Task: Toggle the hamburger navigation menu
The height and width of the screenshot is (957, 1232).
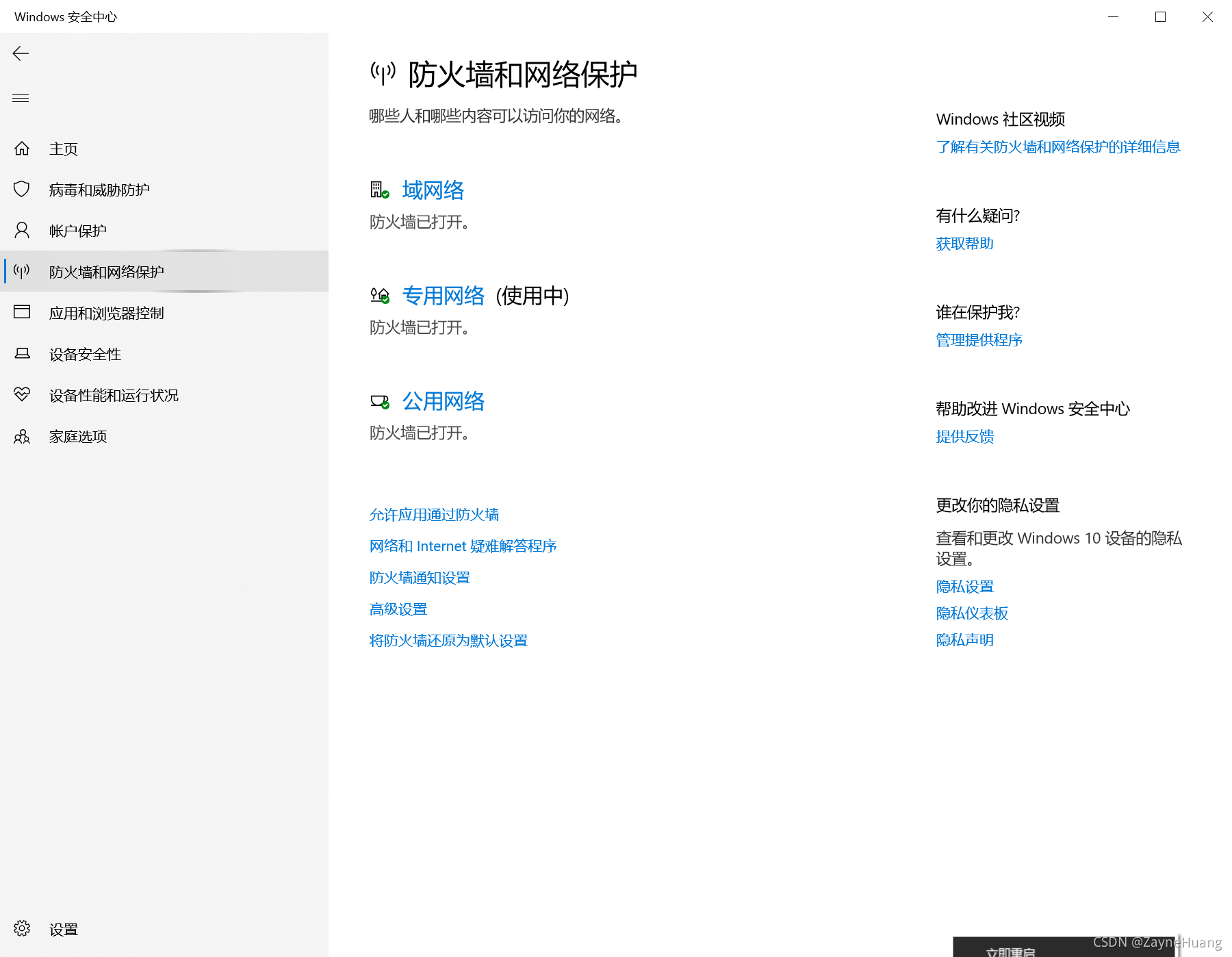Action: (x=21, y=98)
